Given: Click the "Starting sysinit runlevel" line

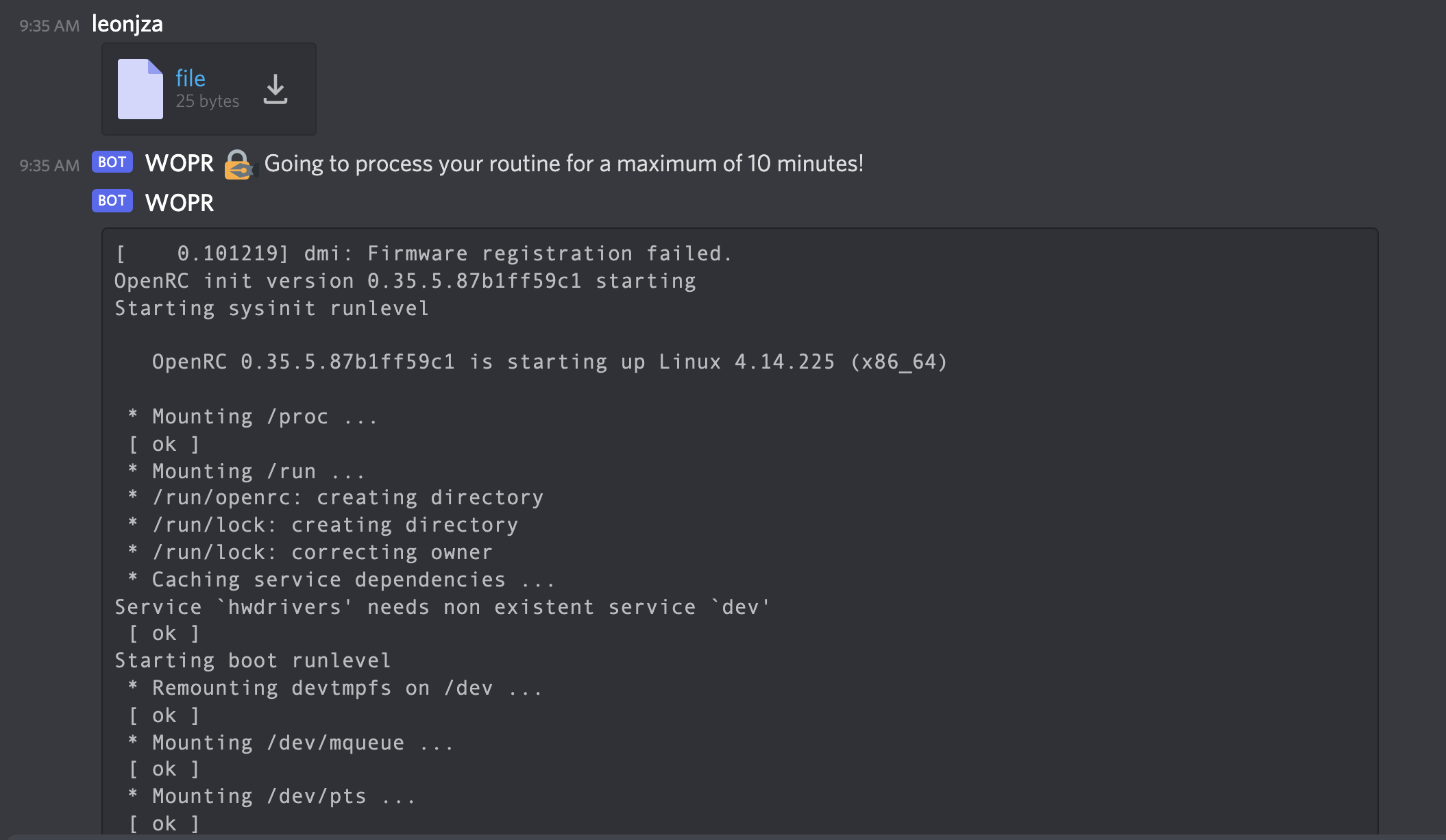Looking at the screenshot, I should [x=271, y=309].
